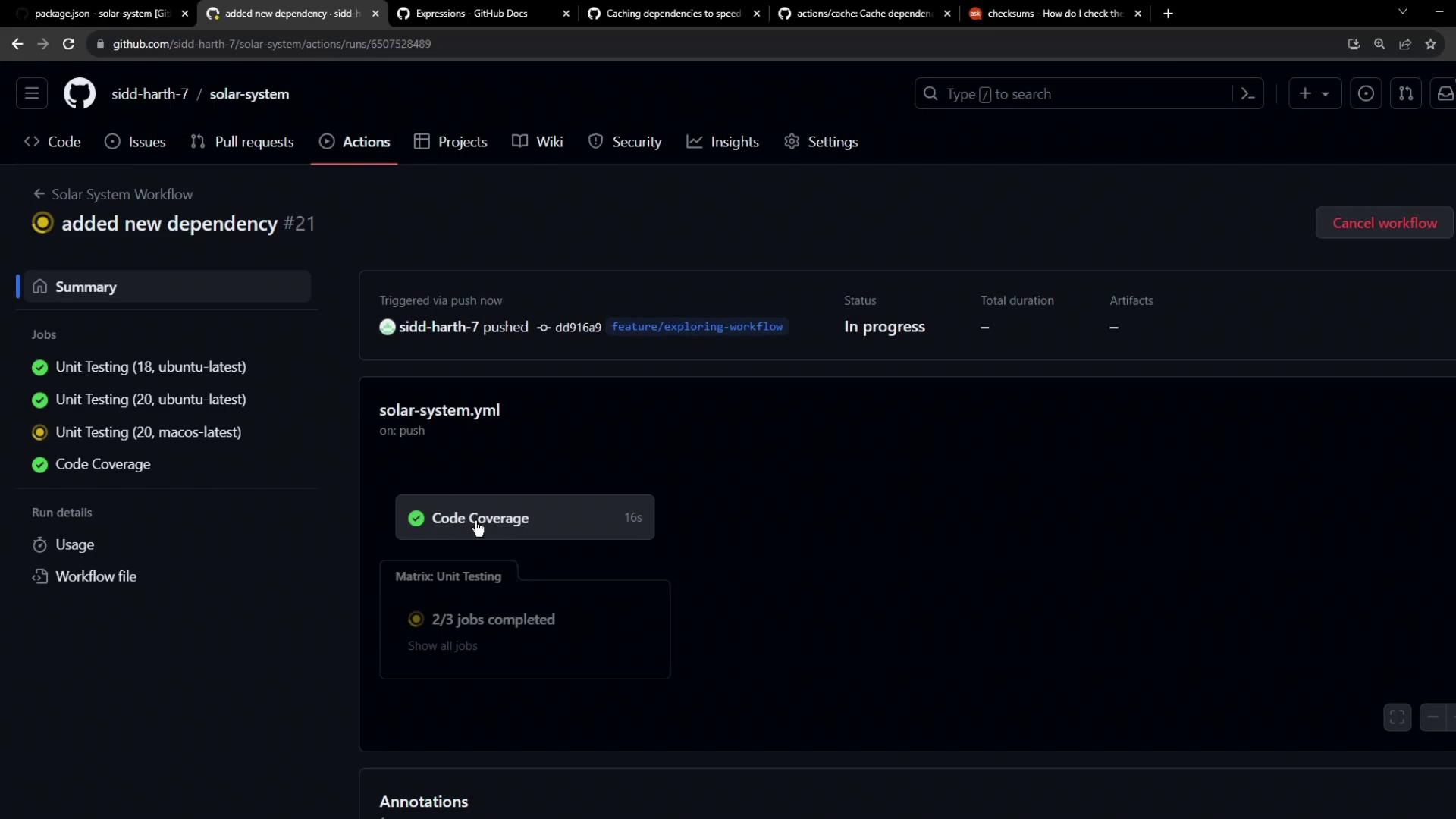Reload the browser page
Screen dimensions: 1456x819
click(x=68, y=44)
